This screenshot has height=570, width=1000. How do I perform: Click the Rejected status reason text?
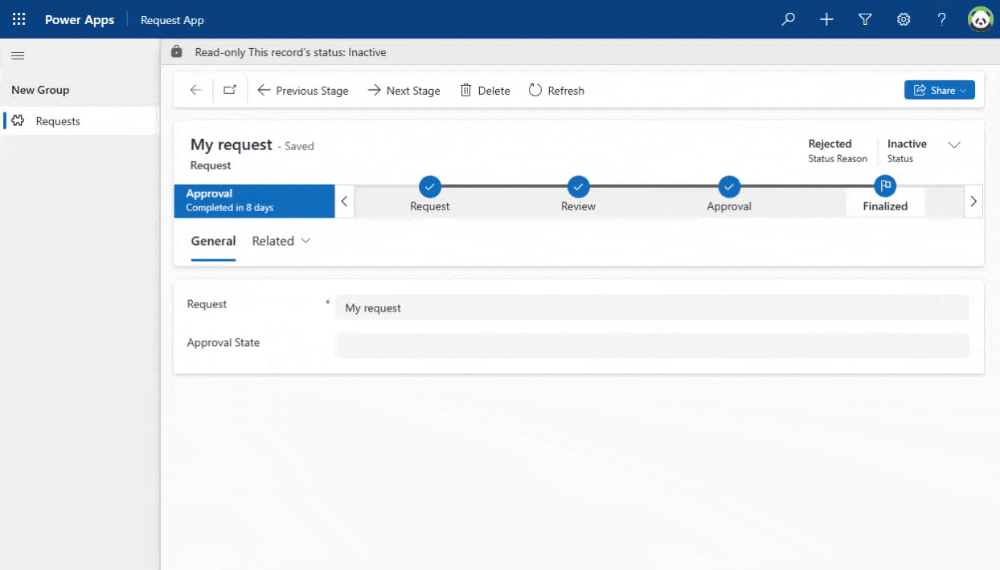coord(830,143)
